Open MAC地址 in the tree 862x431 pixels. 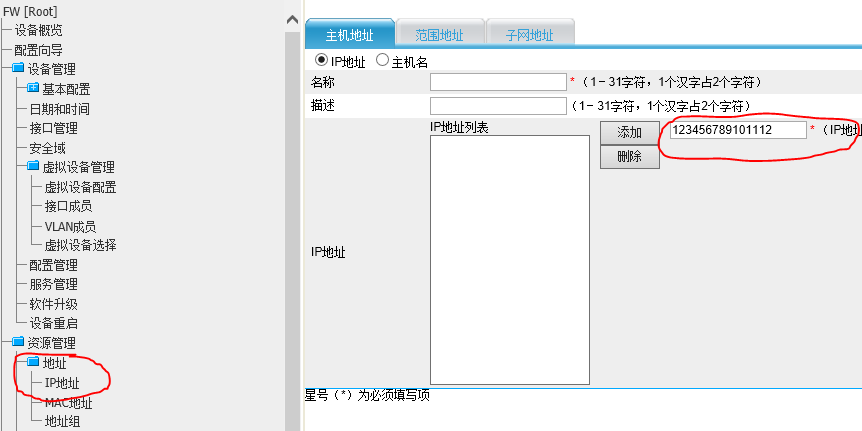click(68, 402)
